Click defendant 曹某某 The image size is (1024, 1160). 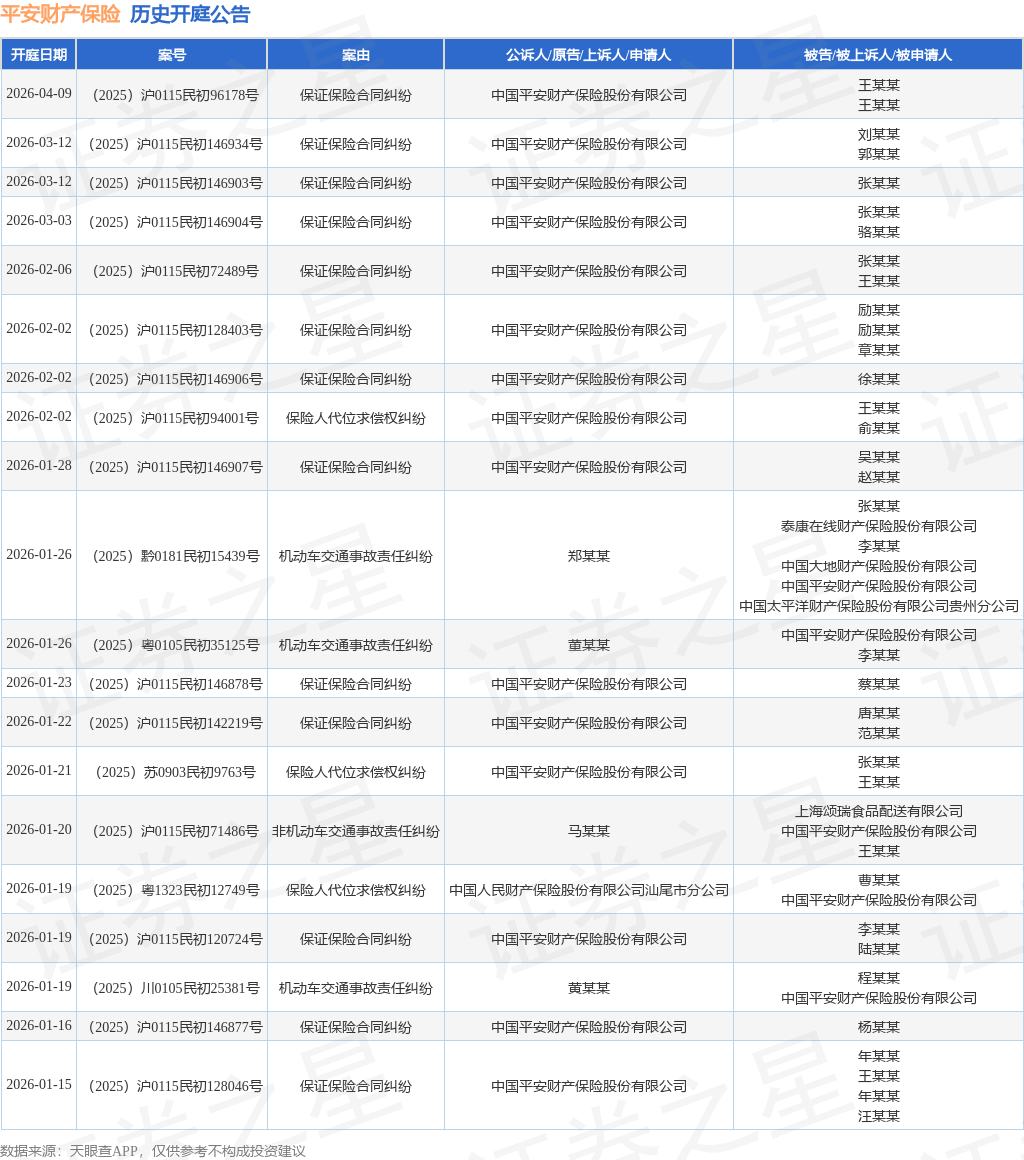[878, 880]
